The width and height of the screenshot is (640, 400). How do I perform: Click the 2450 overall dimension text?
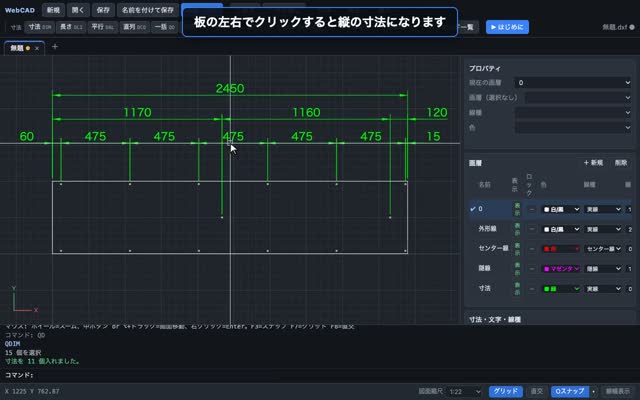pos(230,88)
